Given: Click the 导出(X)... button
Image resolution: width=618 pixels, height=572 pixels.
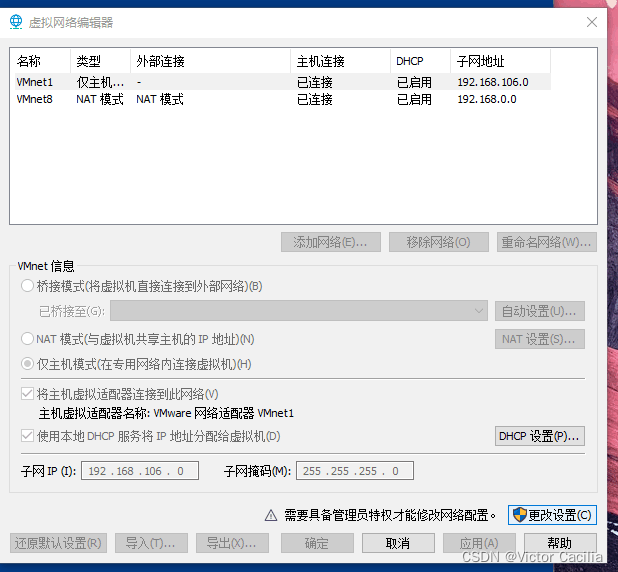Looking at the screenshot, I should coord(233,543).
